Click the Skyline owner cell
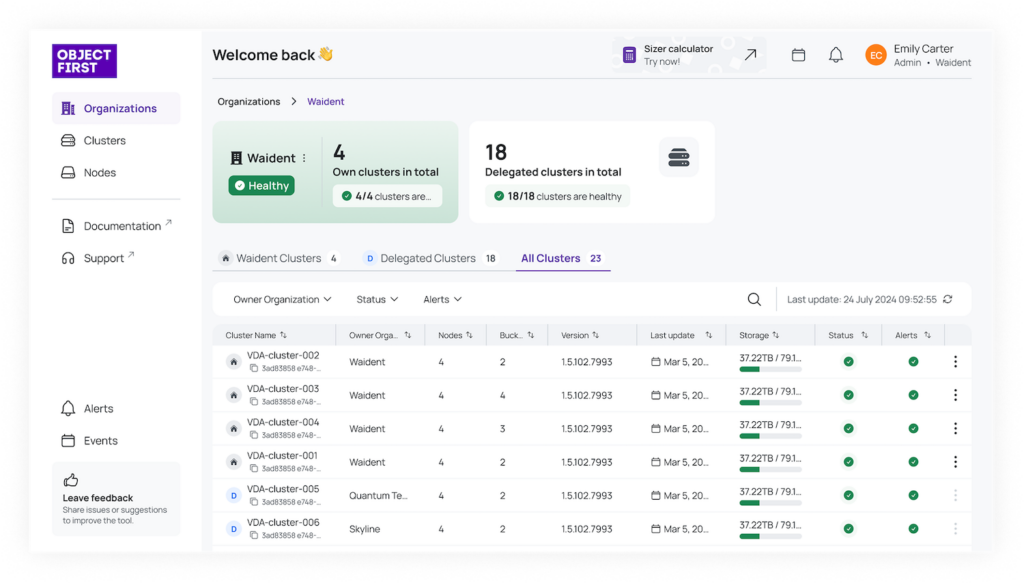1024x583 pixels. (x=364, y=529)
